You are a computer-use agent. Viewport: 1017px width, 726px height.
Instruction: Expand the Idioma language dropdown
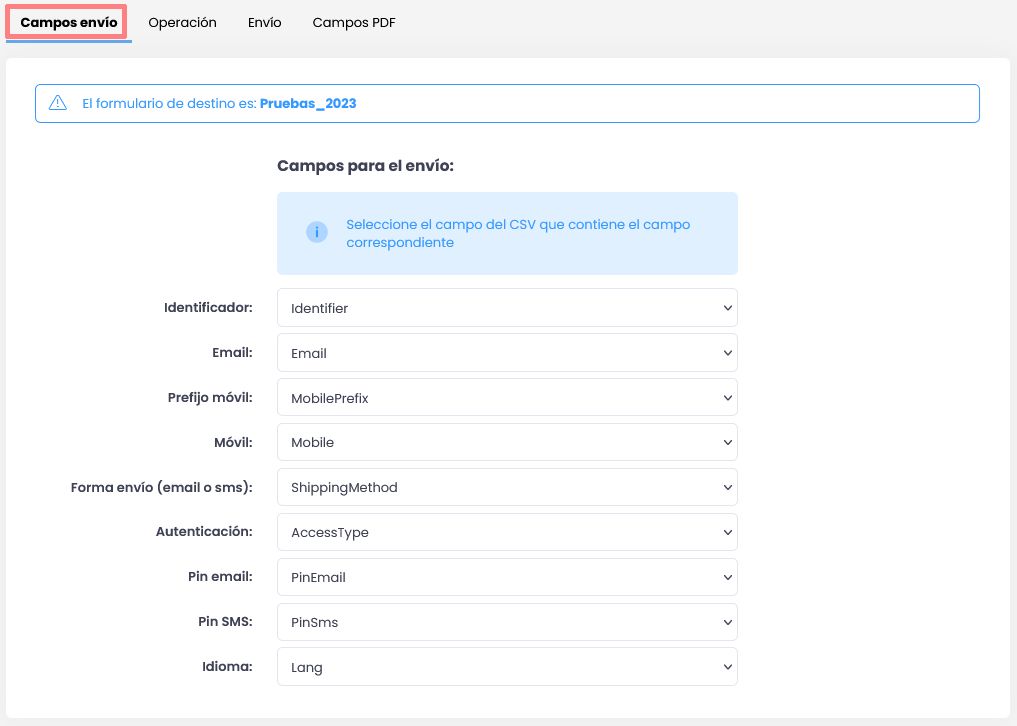(x=507, y=667)
